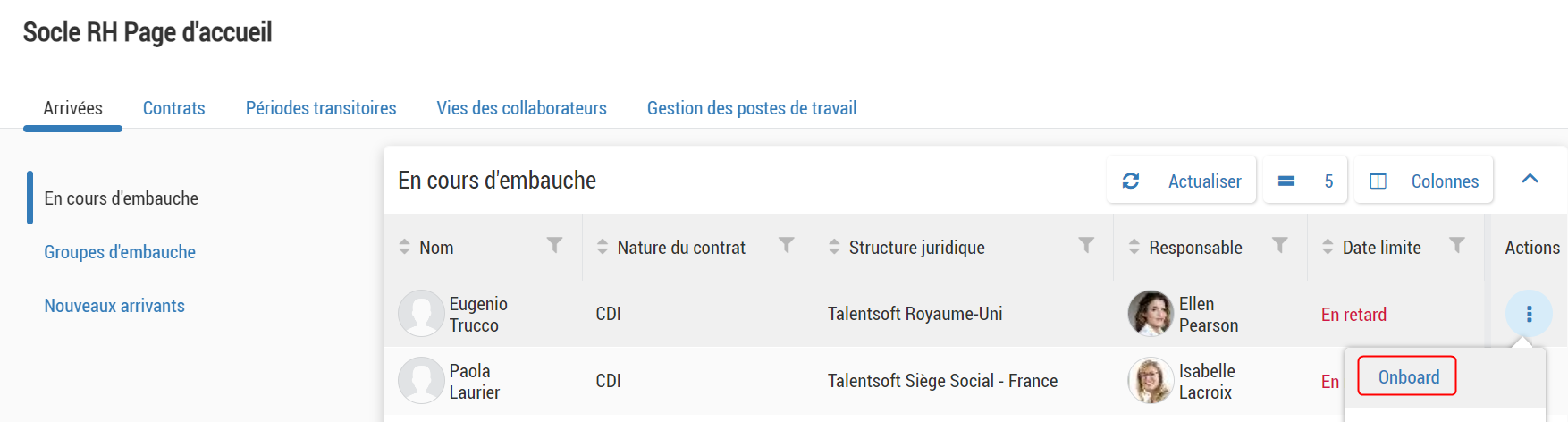The height and width of the screenshot is (422, 1568).
Task: Click the Structure juridique header label
Action: (x=917, y=248)
